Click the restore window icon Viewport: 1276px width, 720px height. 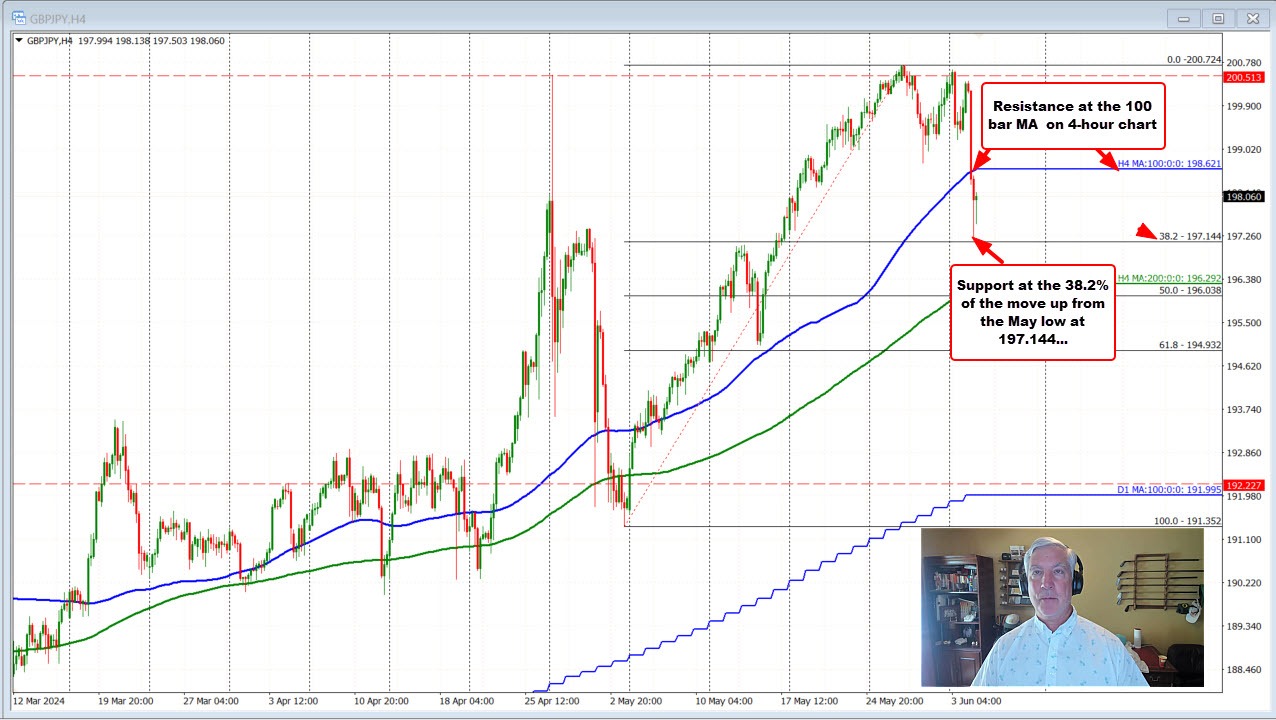coord(1217,17)
